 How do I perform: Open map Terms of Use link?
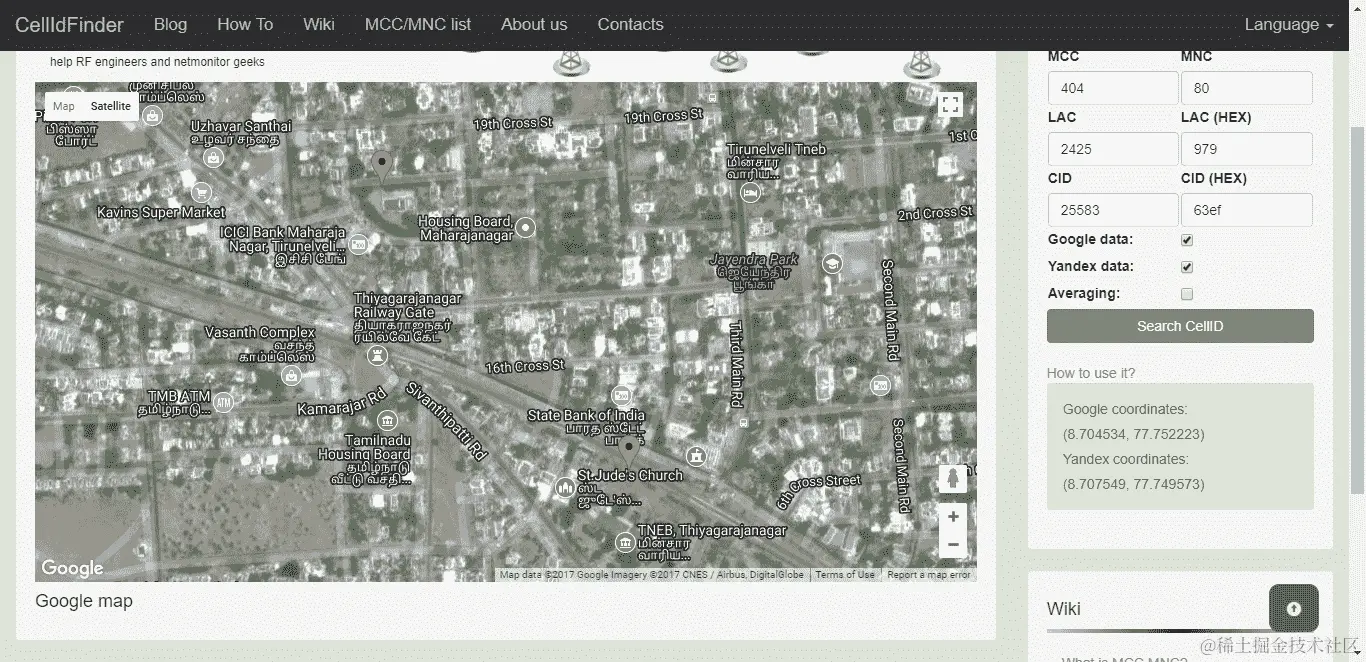click(845, 575)
